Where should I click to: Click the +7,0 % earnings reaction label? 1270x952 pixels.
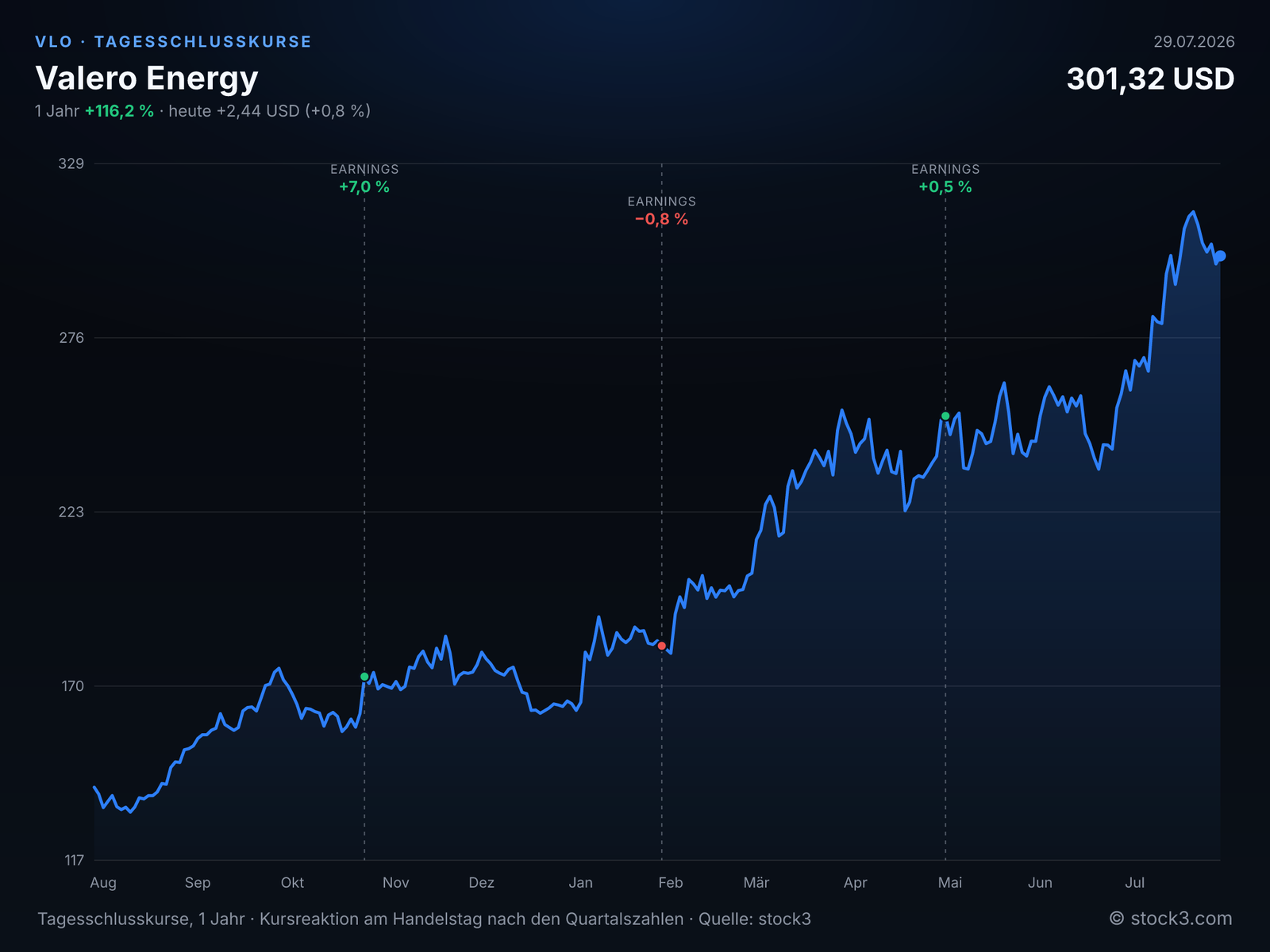click(364, 187)
